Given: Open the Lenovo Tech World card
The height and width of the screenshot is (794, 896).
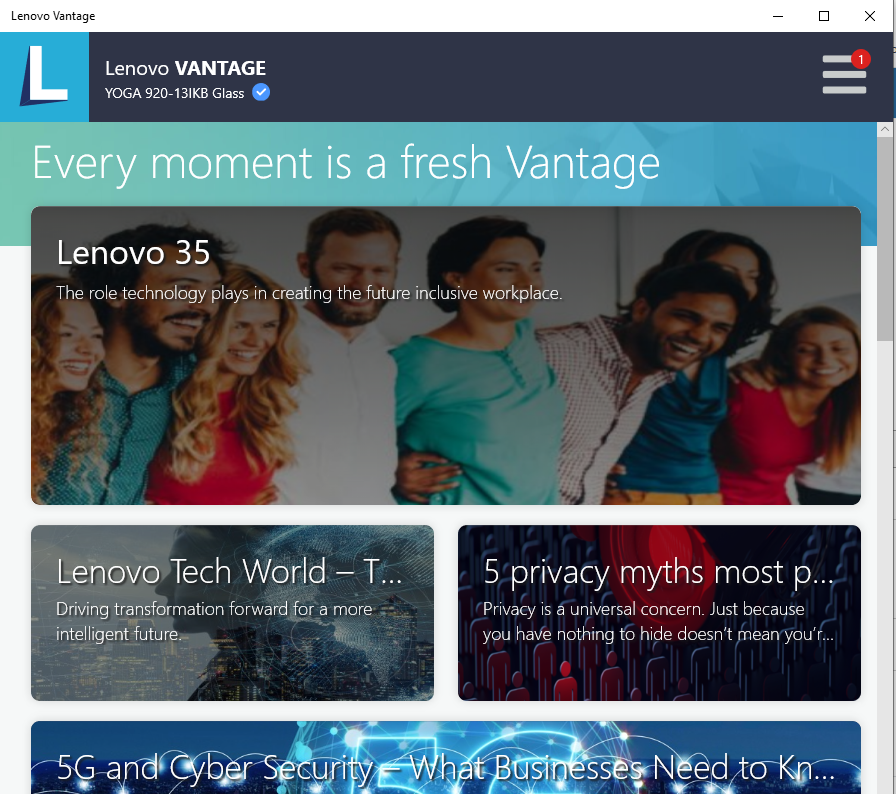Looking at the screenshot, I should click(x=233, y=613).
